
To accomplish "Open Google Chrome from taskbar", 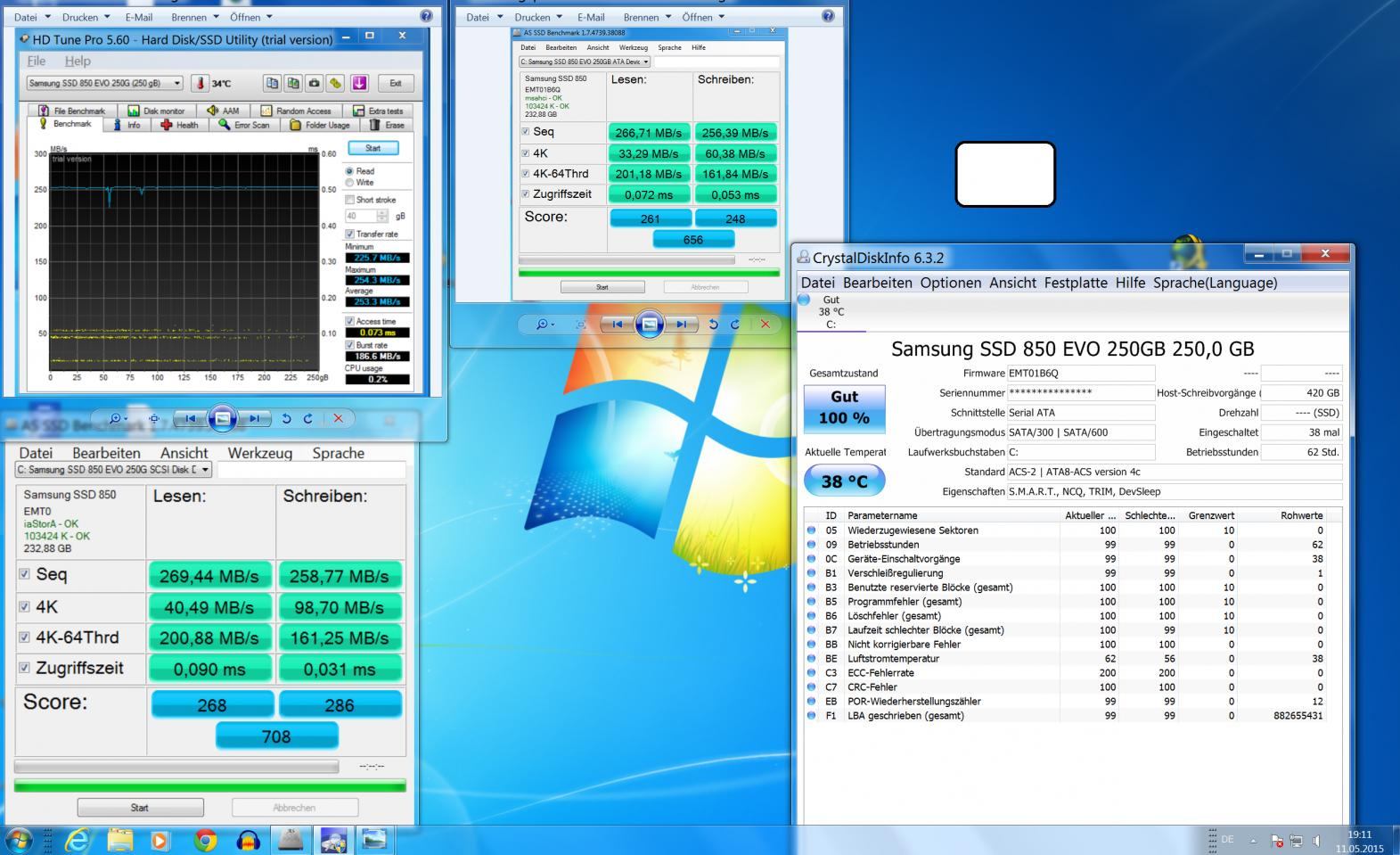I will coord(205,840).
